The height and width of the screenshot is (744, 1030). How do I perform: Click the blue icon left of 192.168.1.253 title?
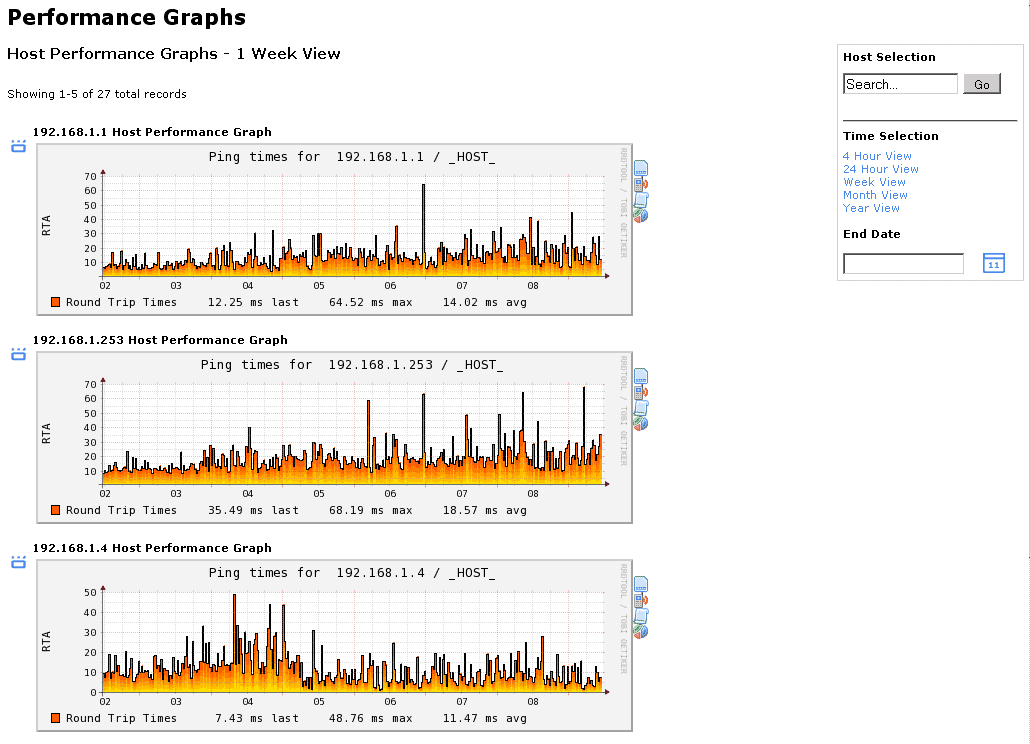18,354
